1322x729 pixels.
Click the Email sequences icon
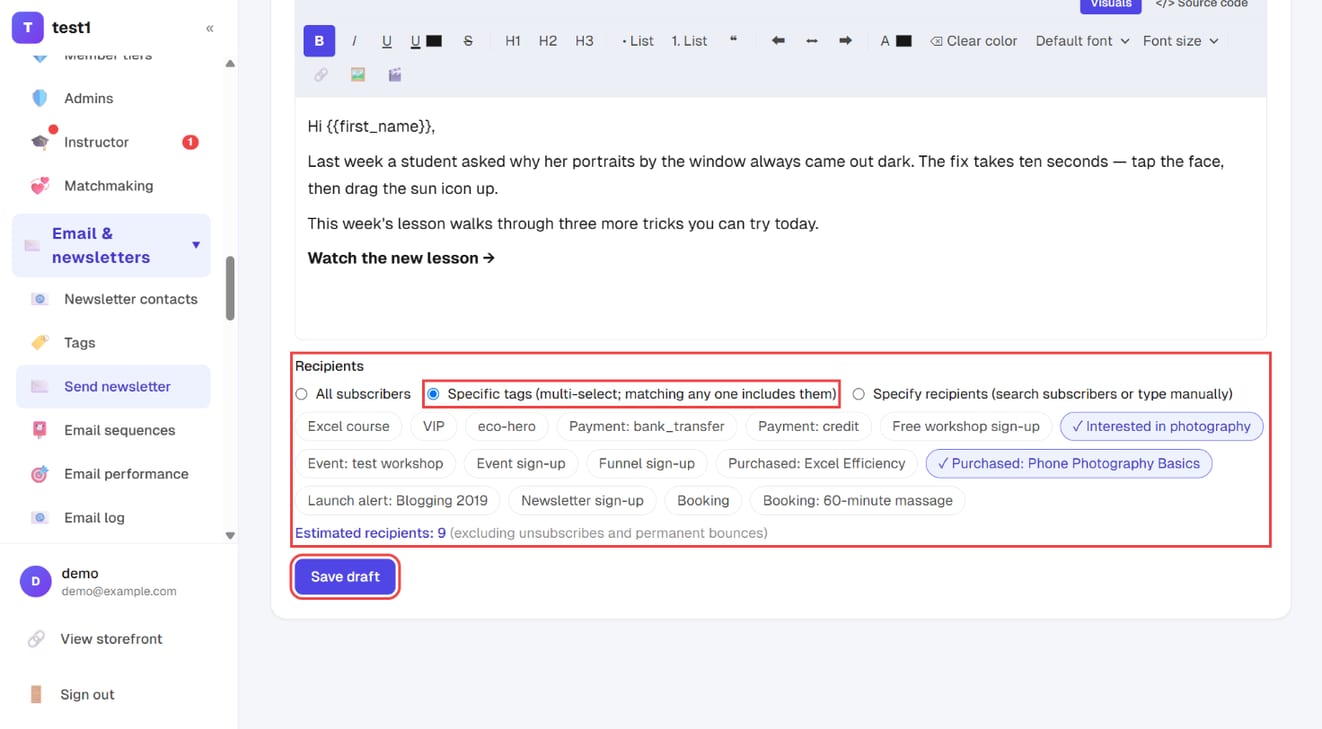(40, 430)
